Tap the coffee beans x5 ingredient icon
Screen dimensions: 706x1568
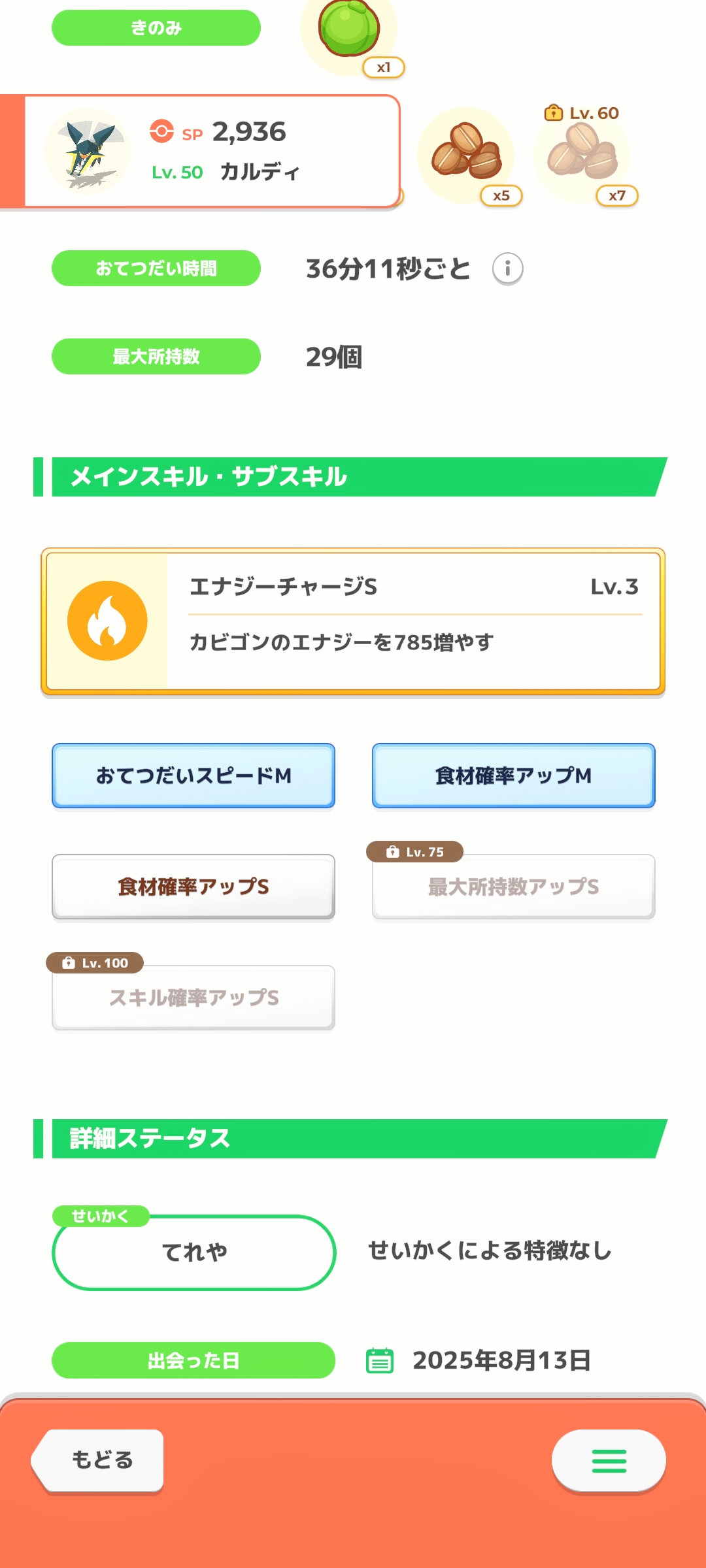pos(466,154)
